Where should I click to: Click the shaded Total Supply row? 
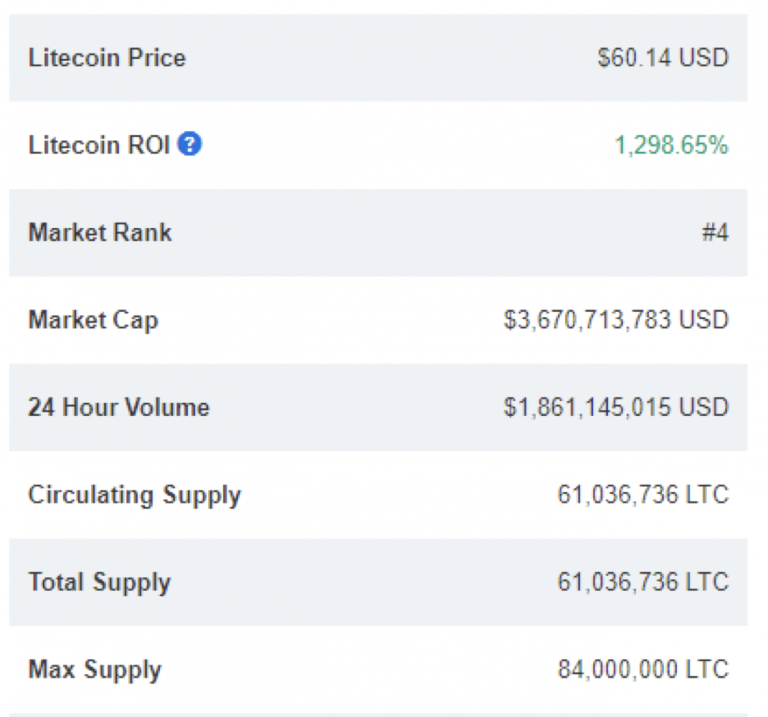tap(378, 582)
